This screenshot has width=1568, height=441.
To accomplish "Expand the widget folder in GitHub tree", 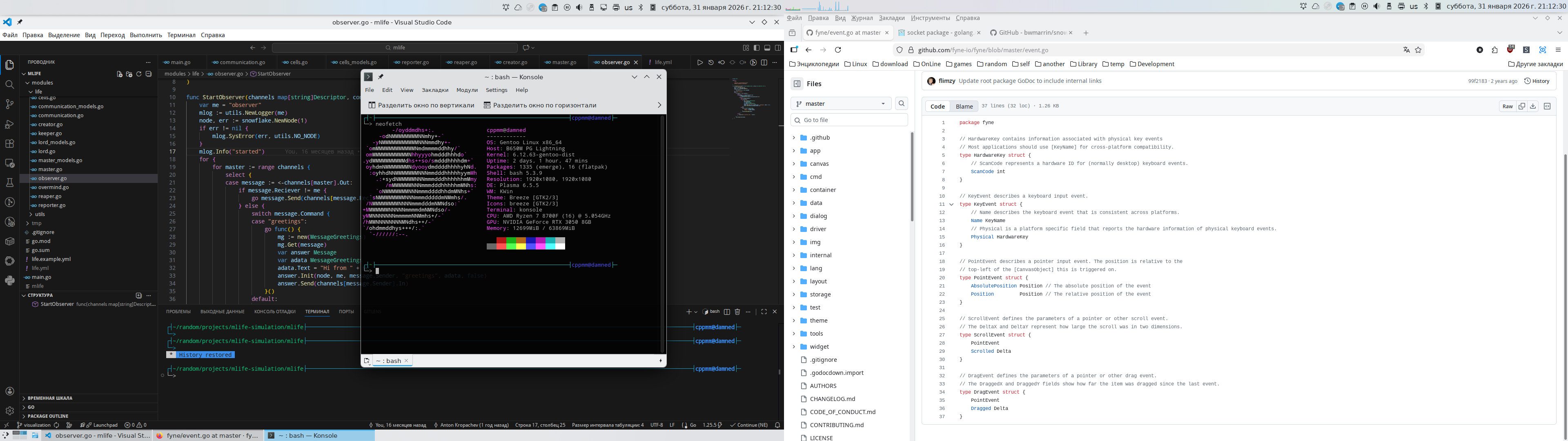I will tap(794, 347).
